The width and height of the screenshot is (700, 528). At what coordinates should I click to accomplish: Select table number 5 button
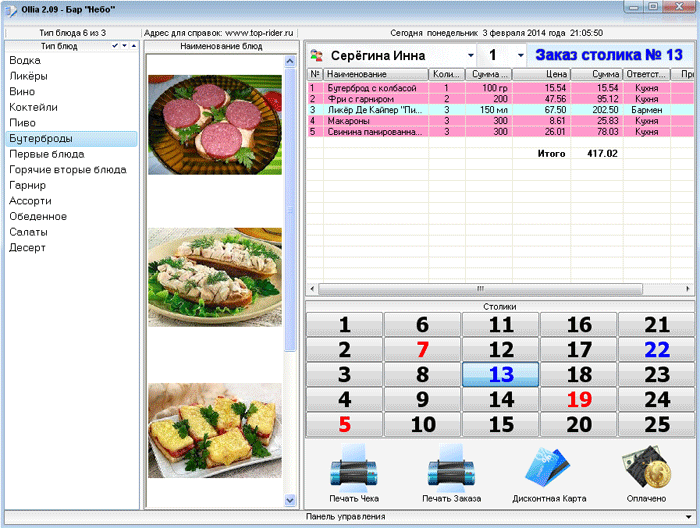click(344, 424)
